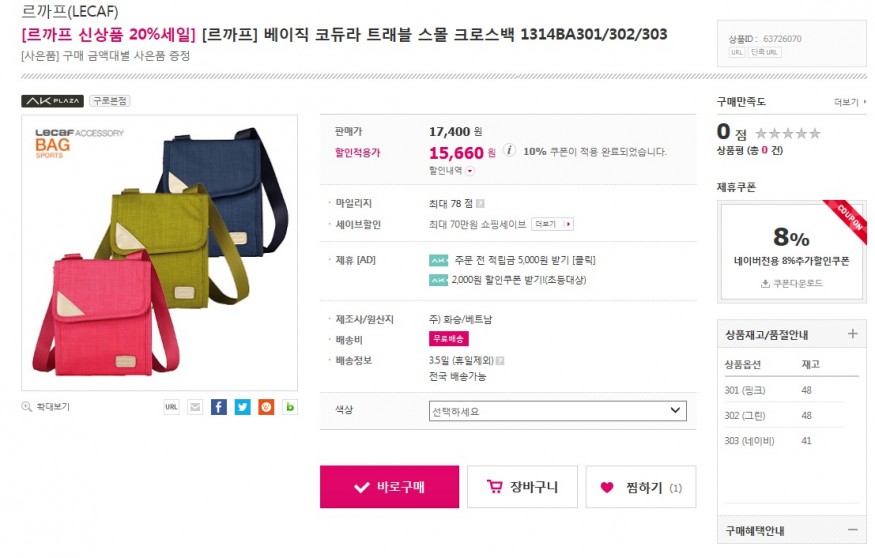Click the info icon beside discounted price

point(509,150)
